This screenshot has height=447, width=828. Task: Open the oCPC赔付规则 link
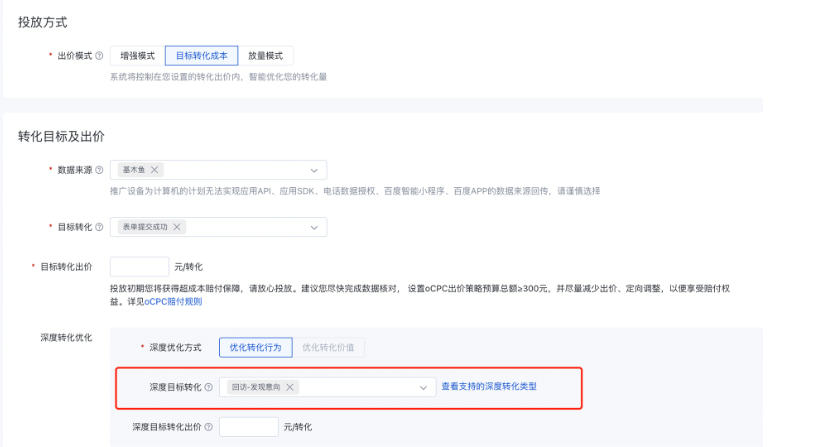(173, 302)
